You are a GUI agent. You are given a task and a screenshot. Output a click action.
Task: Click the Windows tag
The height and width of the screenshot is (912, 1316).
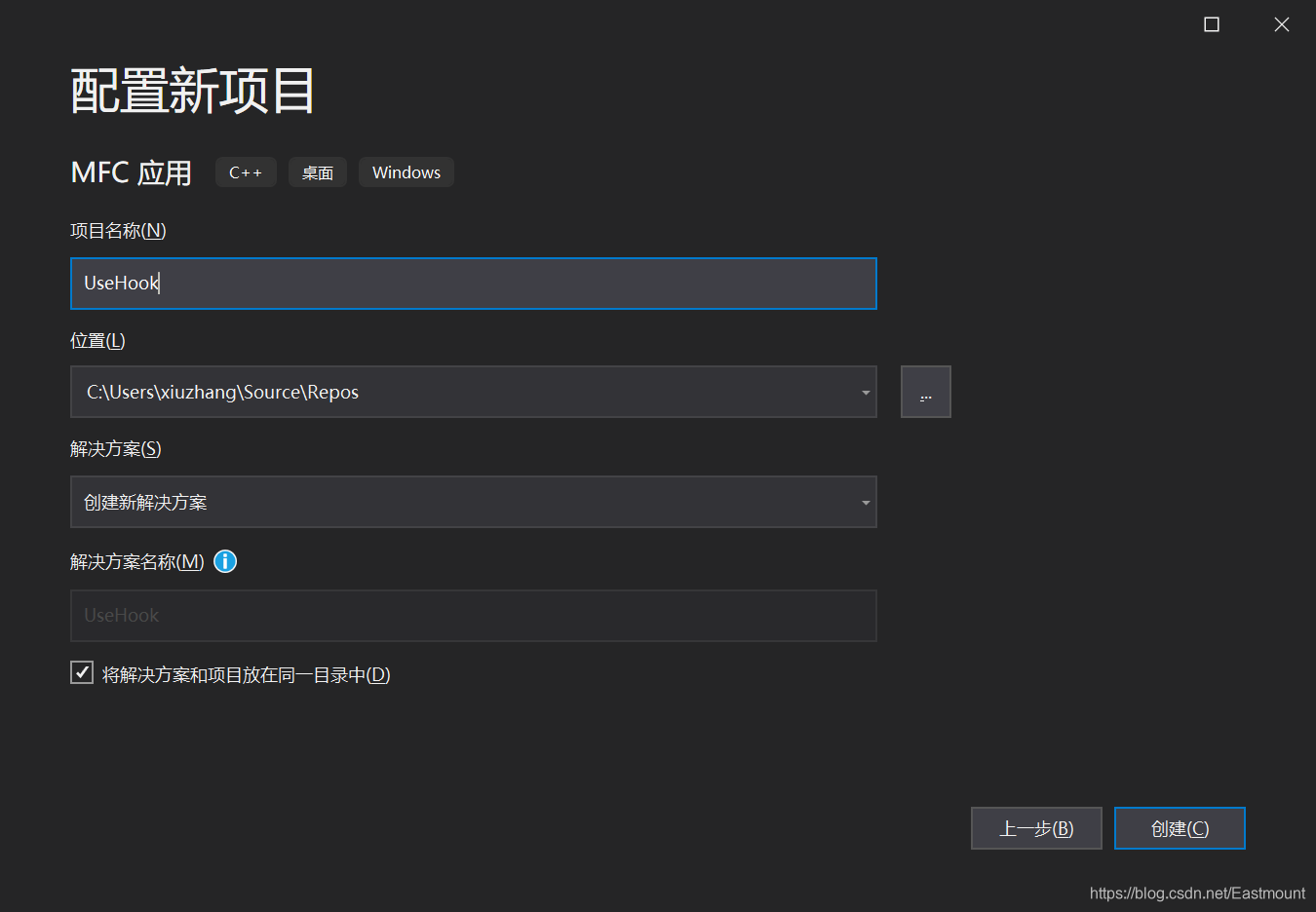(x=406, y=172)
